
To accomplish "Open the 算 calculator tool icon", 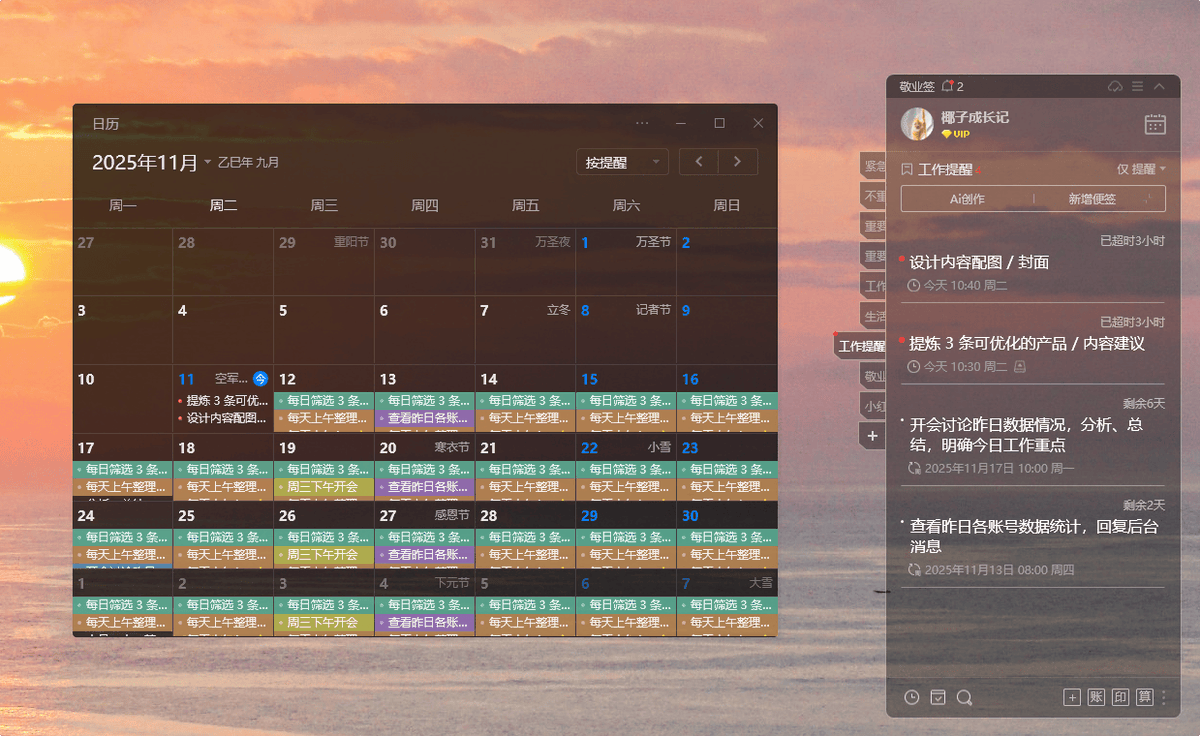I will coord(1144,698).
